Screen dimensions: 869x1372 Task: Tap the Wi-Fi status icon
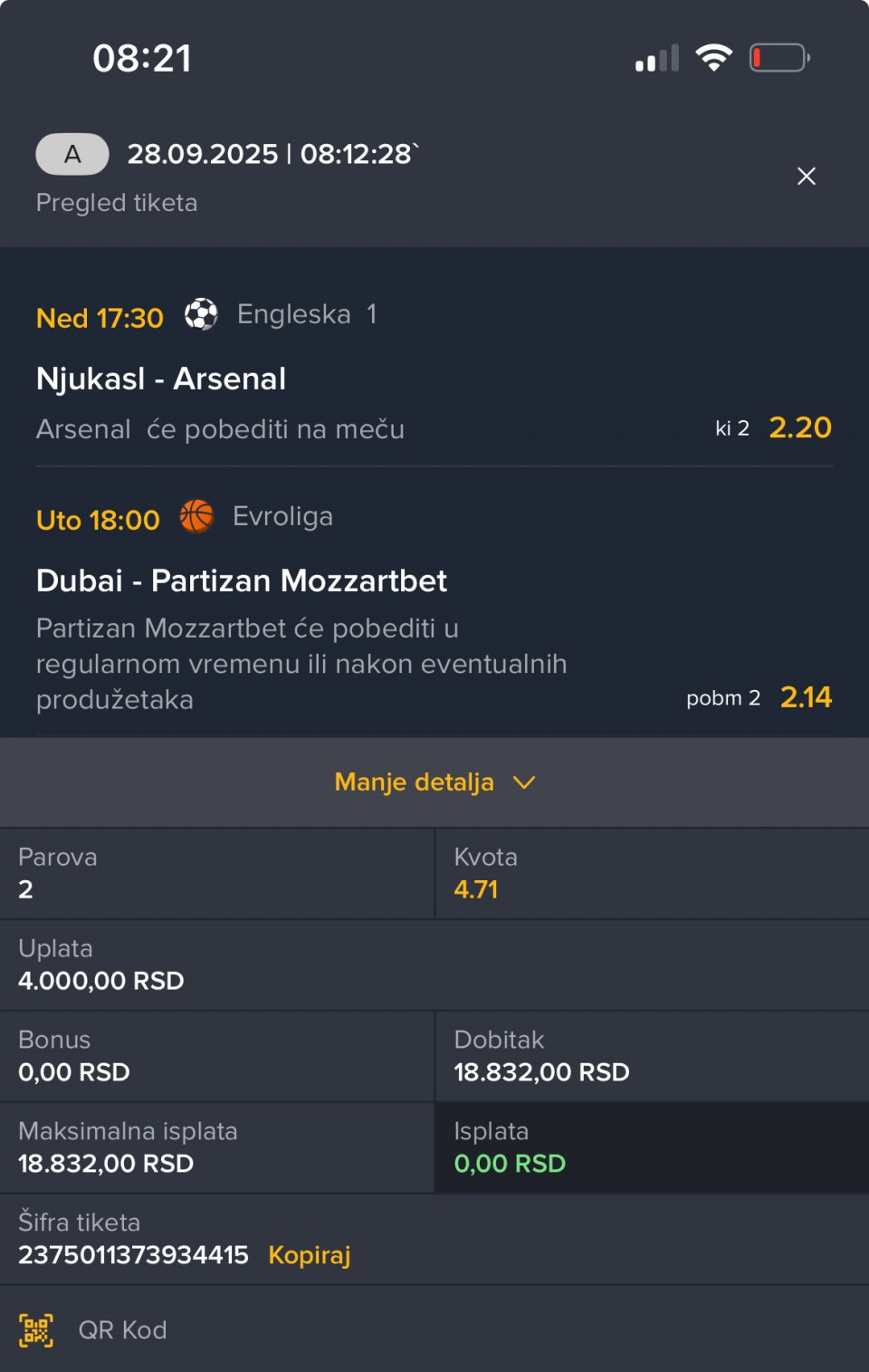coord(713,59)
